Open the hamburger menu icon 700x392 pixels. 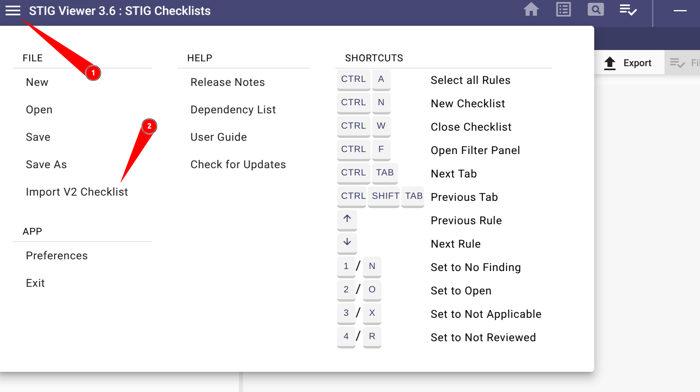13,10
